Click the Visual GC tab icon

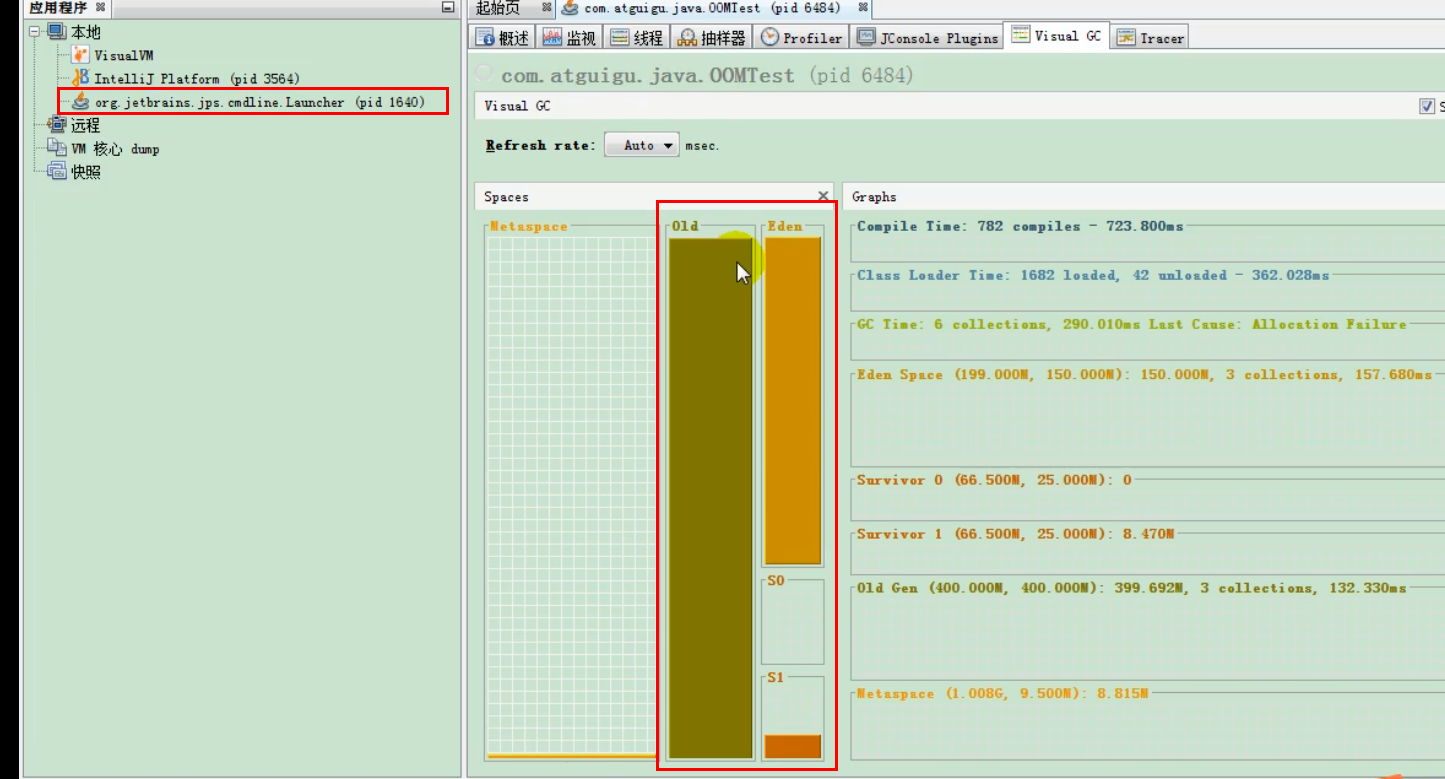1020,35
